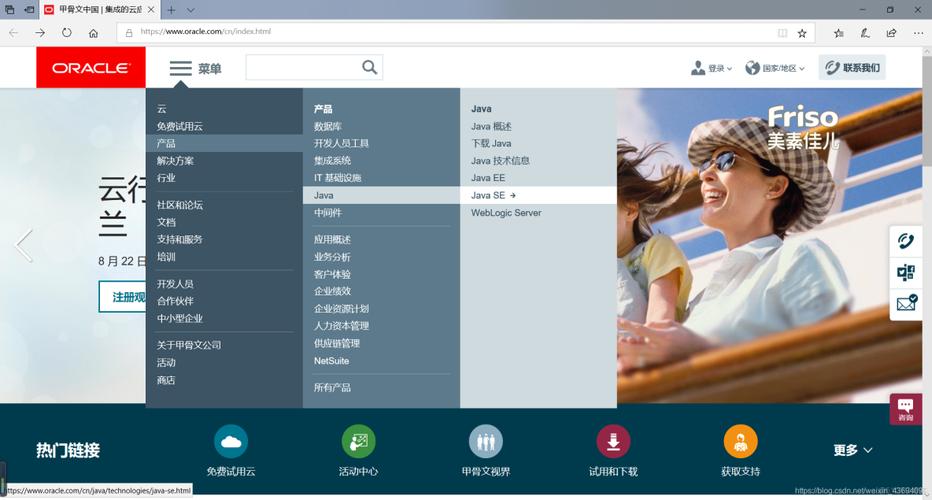Click the email subscribe side icon

(906, 304)
